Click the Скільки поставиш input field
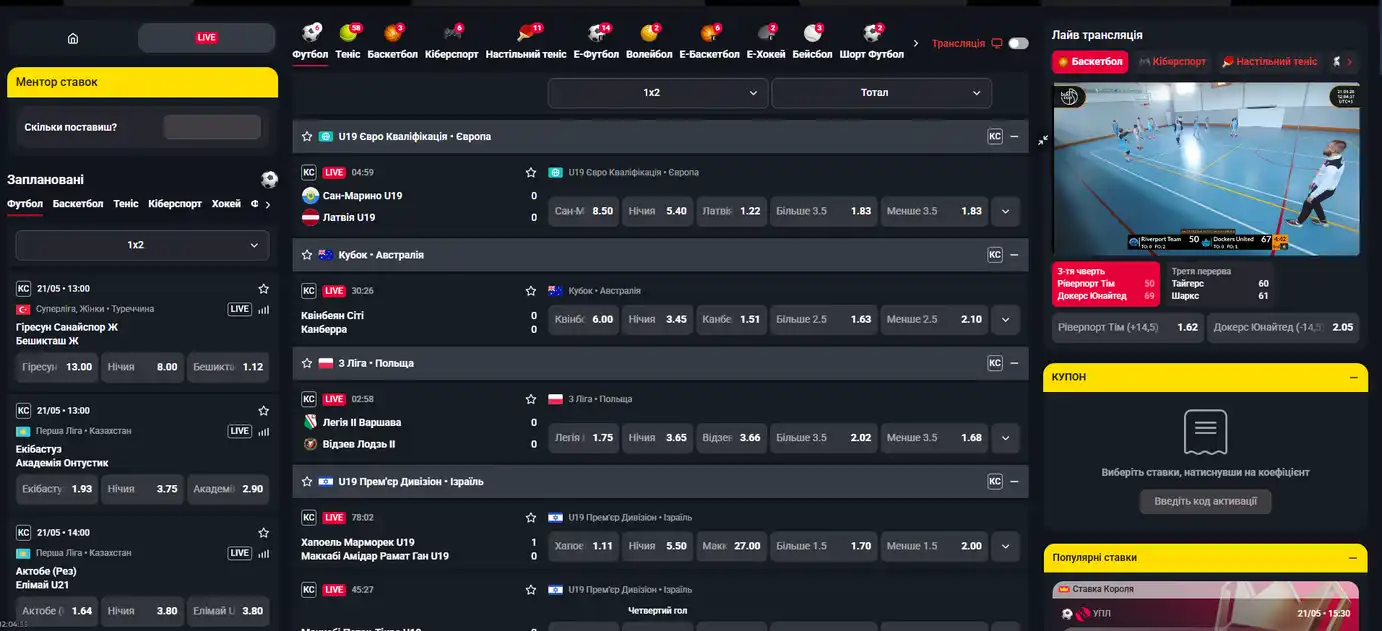The height and width of the screenshot is (631, 1382). 212,127
